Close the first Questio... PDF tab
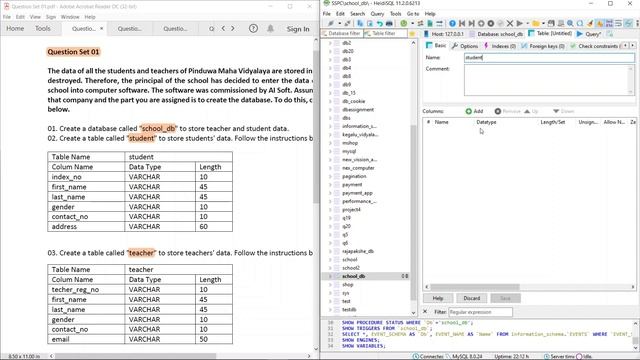 pyautogui.click(x=102, y=29)
